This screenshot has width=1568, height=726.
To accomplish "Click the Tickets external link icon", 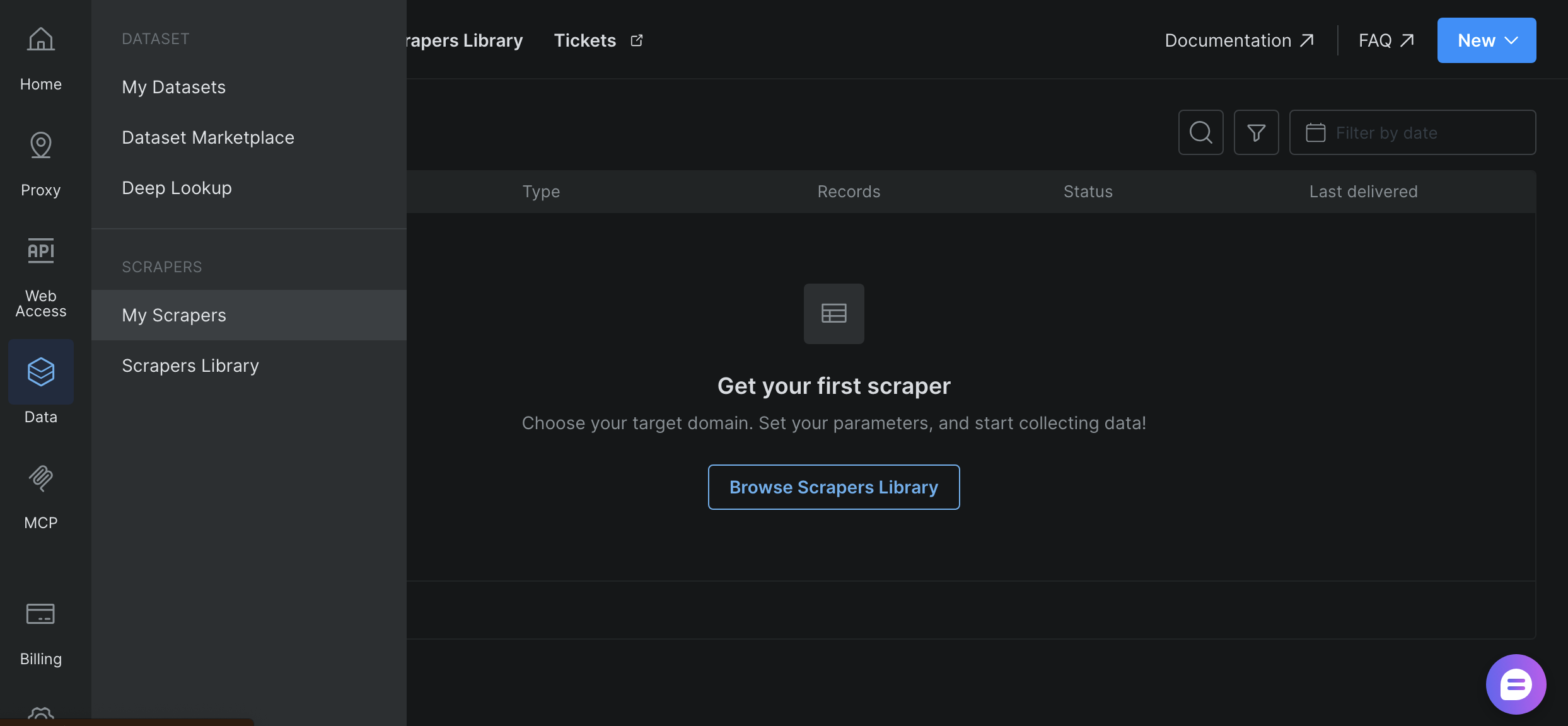I will click(x=637, y=40).
